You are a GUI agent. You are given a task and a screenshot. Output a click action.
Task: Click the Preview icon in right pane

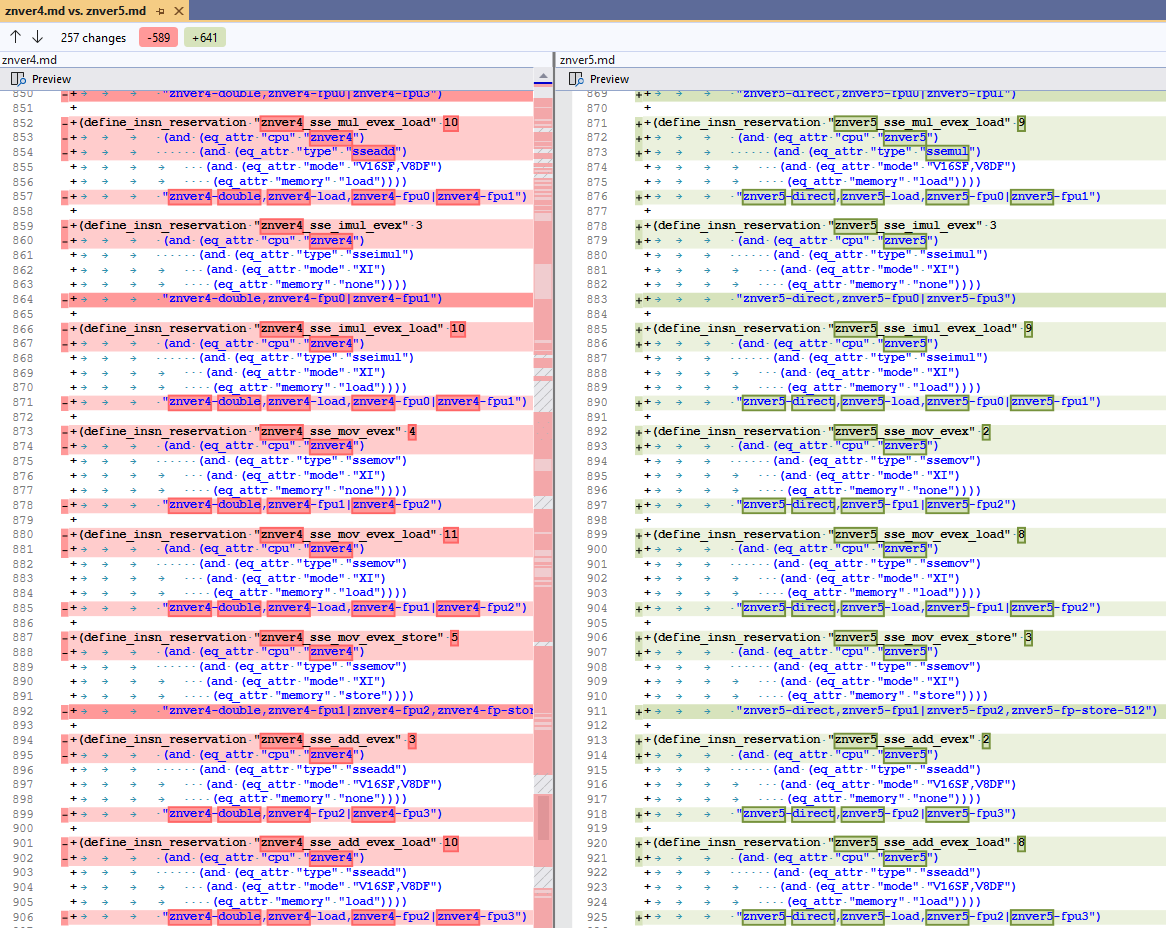click(x=576, y=79)
